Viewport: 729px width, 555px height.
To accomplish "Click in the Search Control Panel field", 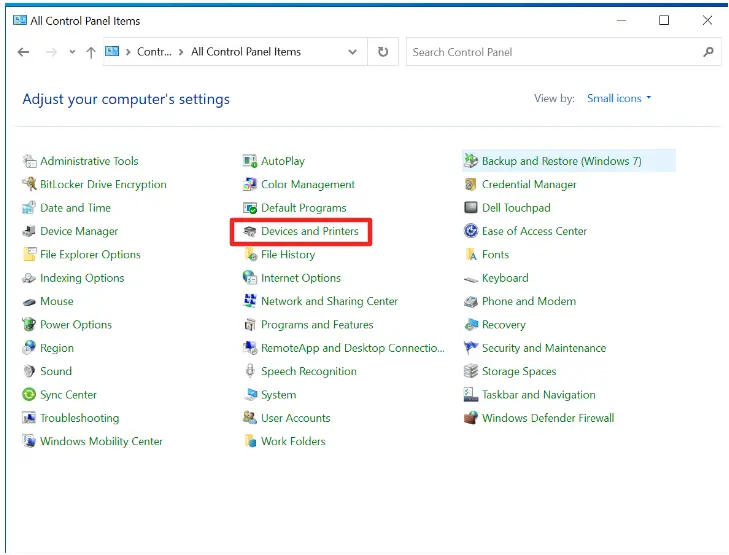I will coord(563,52).
